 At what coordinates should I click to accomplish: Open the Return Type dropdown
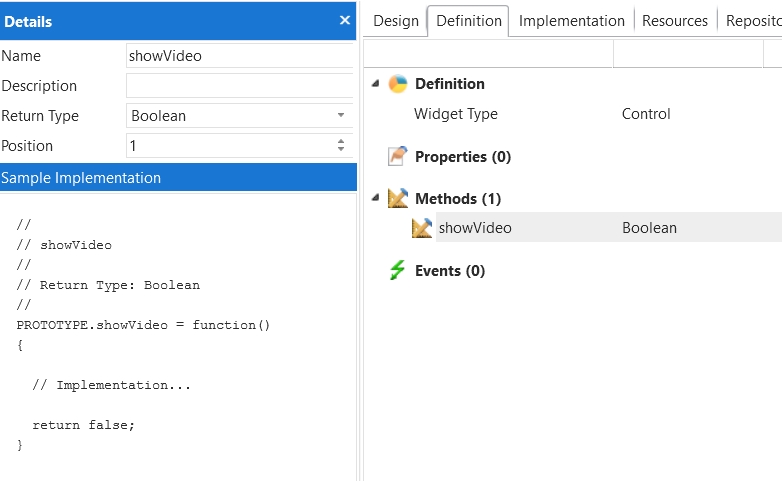[x=340, y=116]
